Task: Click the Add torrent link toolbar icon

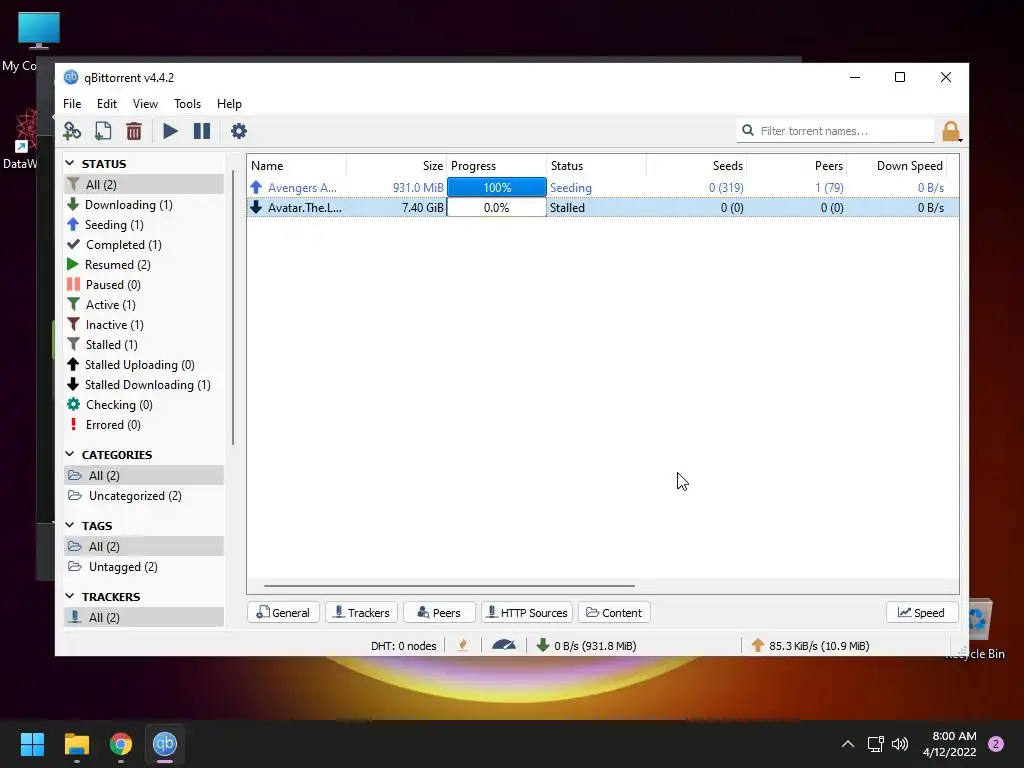Action: click(x=72, y=131)
